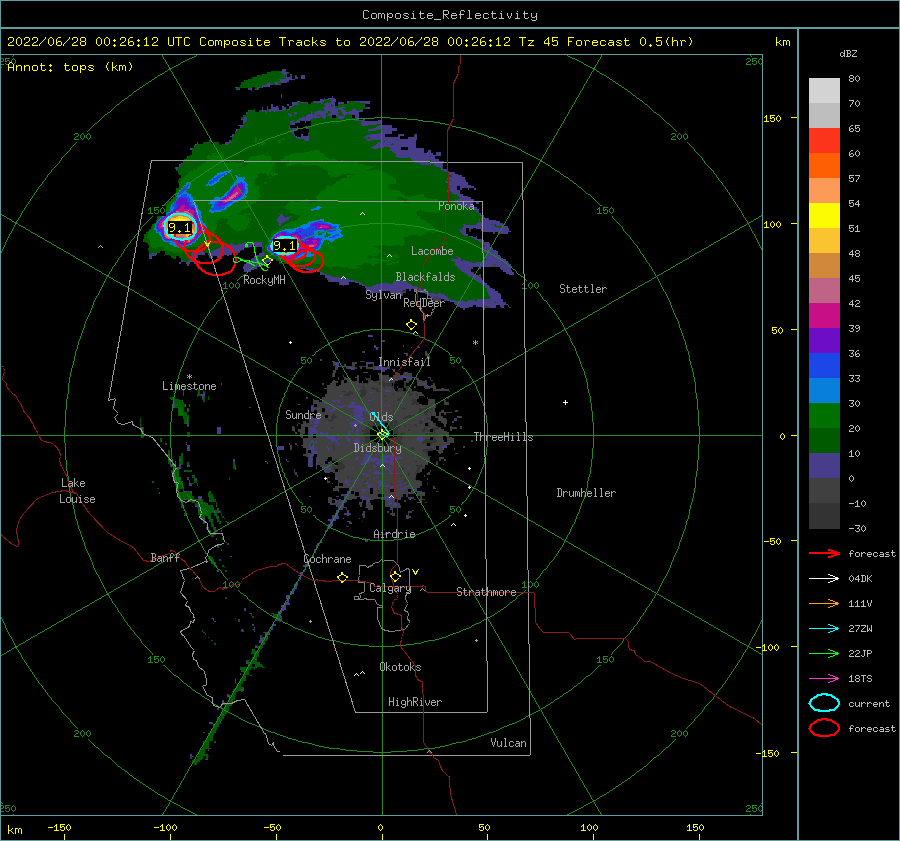Screen dimensions: 900x841
Task: Select the Drumheller label
Action: click(x=586, y=493)
